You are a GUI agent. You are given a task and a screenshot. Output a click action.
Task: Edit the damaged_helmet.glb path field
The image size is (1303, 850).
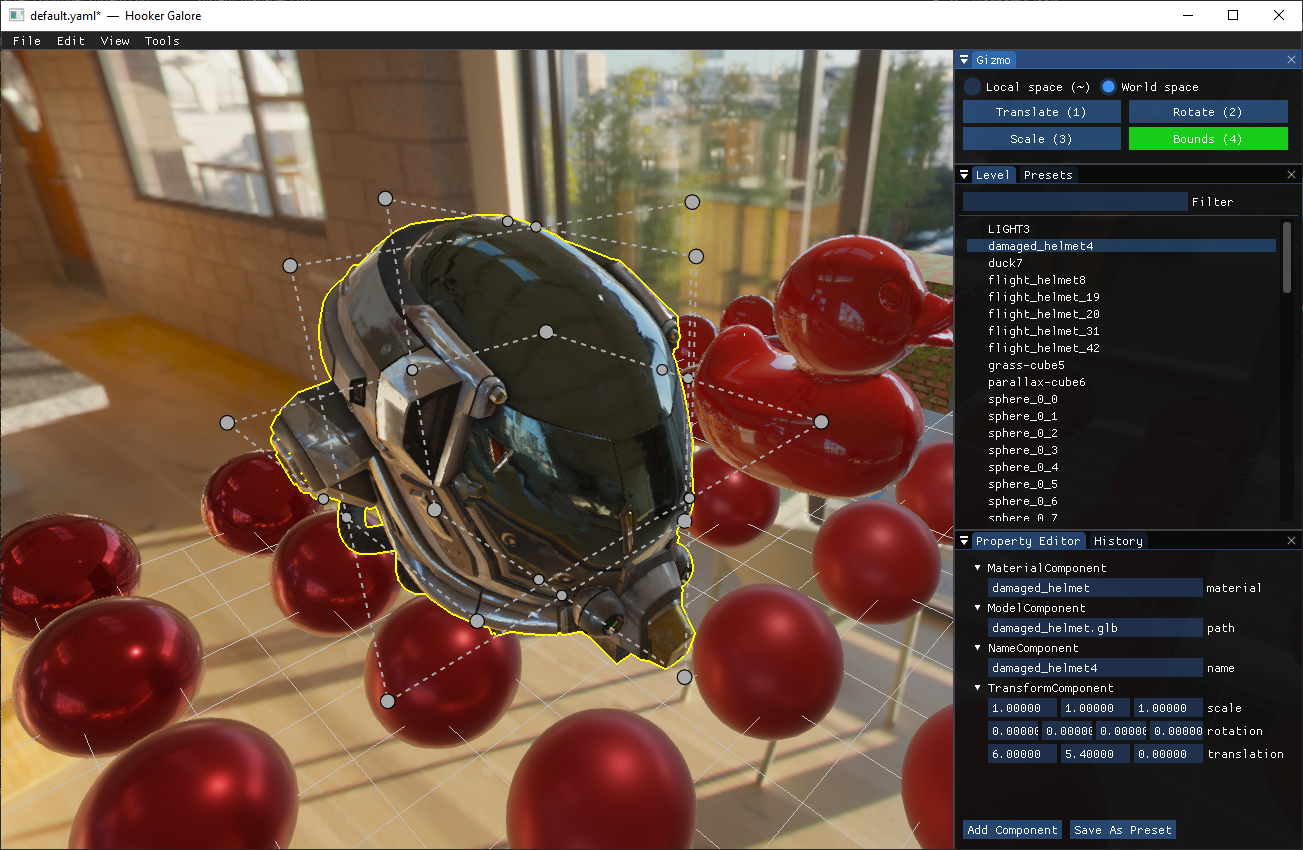[1095, 628]
